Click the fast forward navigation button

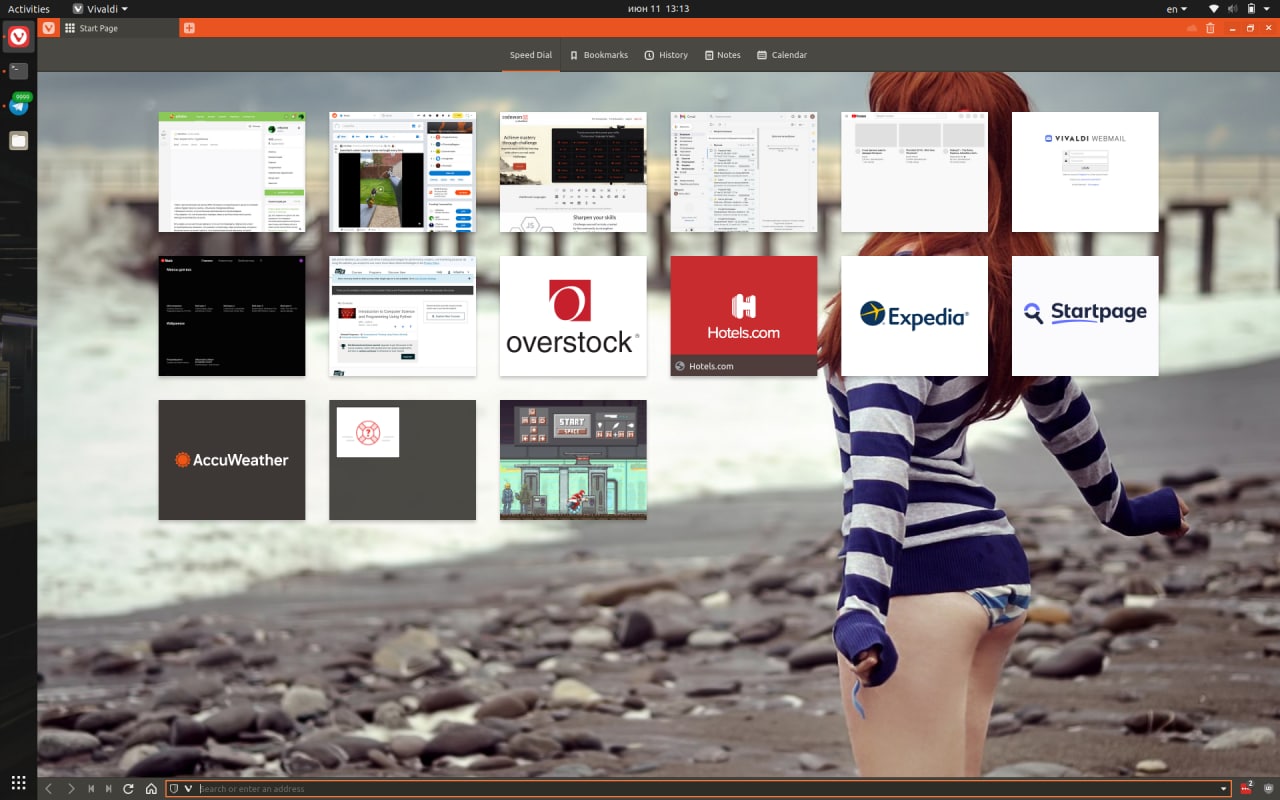[x=109, y=789]
